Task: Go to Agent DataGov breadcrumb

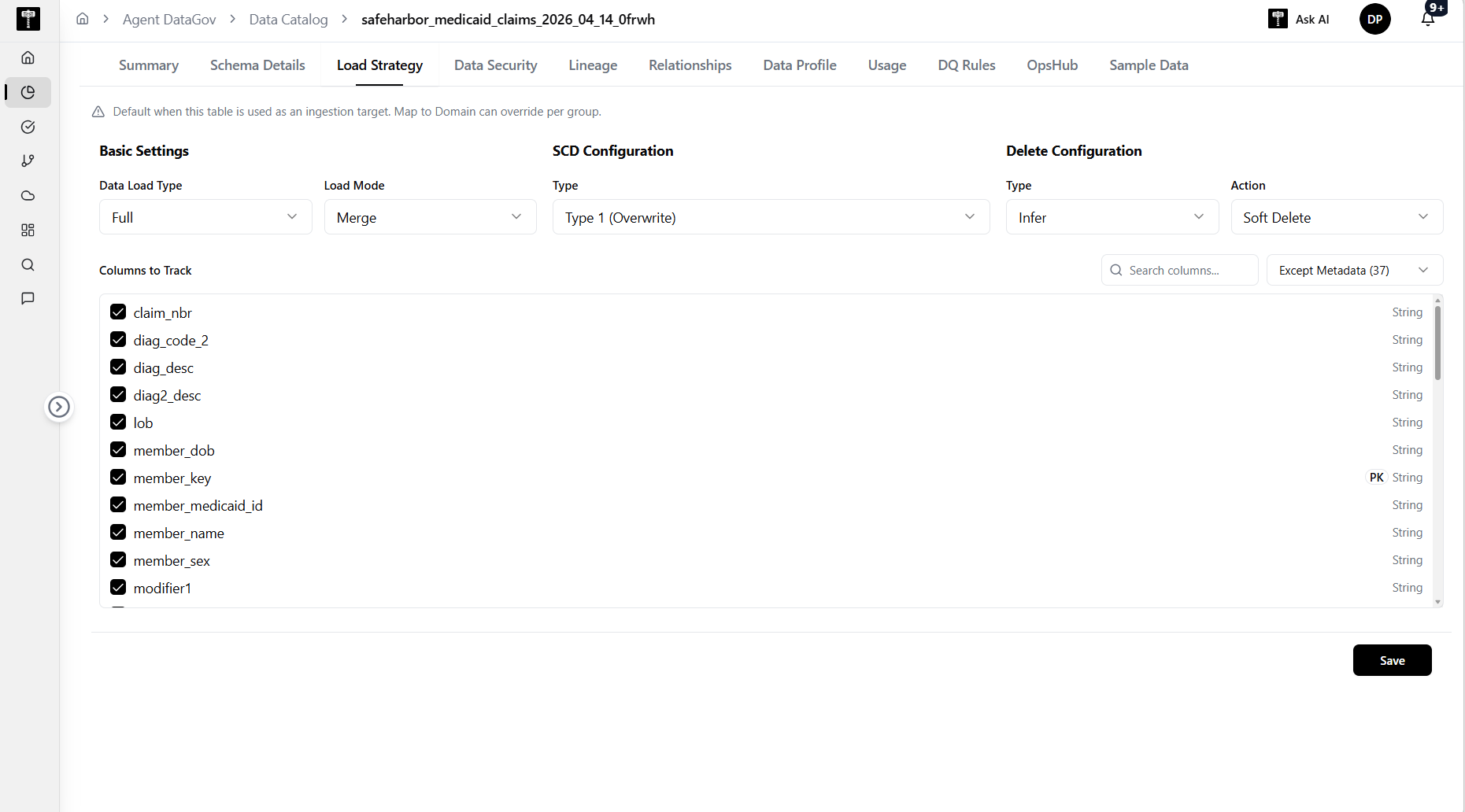Action: click(169, 19)
